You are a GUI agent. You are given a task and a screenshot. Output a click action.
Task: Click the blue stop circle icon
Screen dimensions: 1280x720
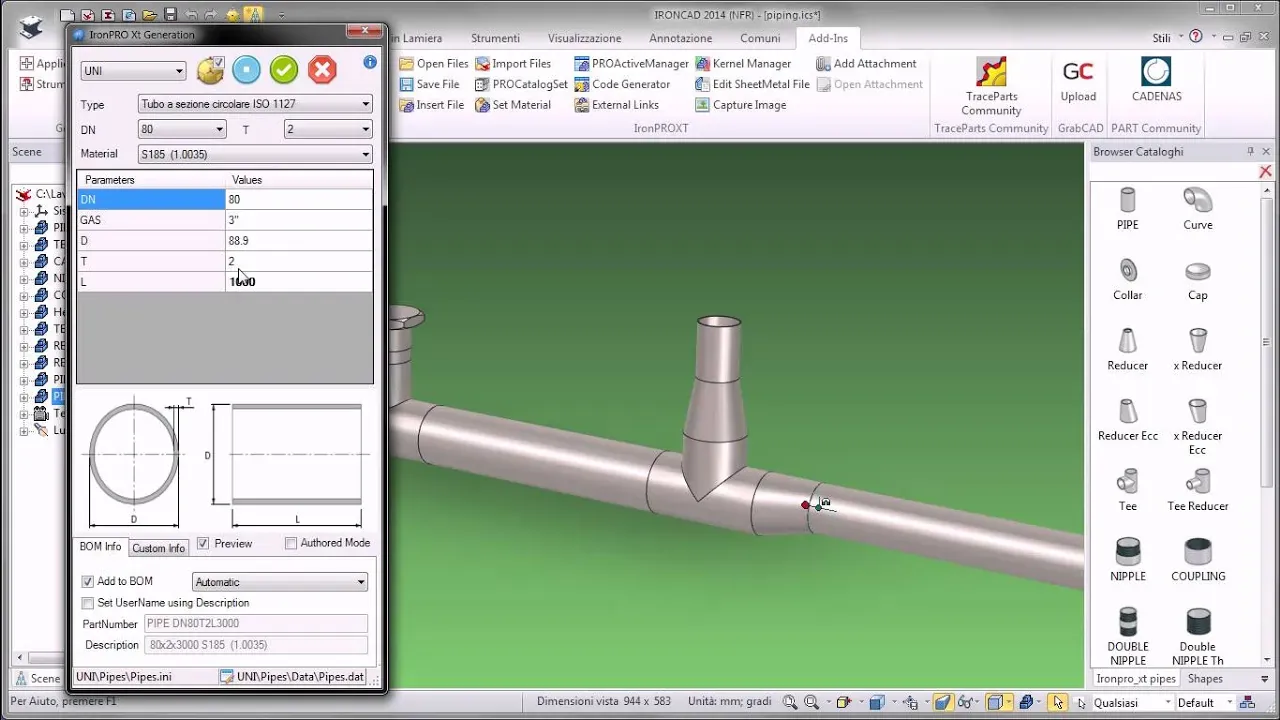pos(246,70)
